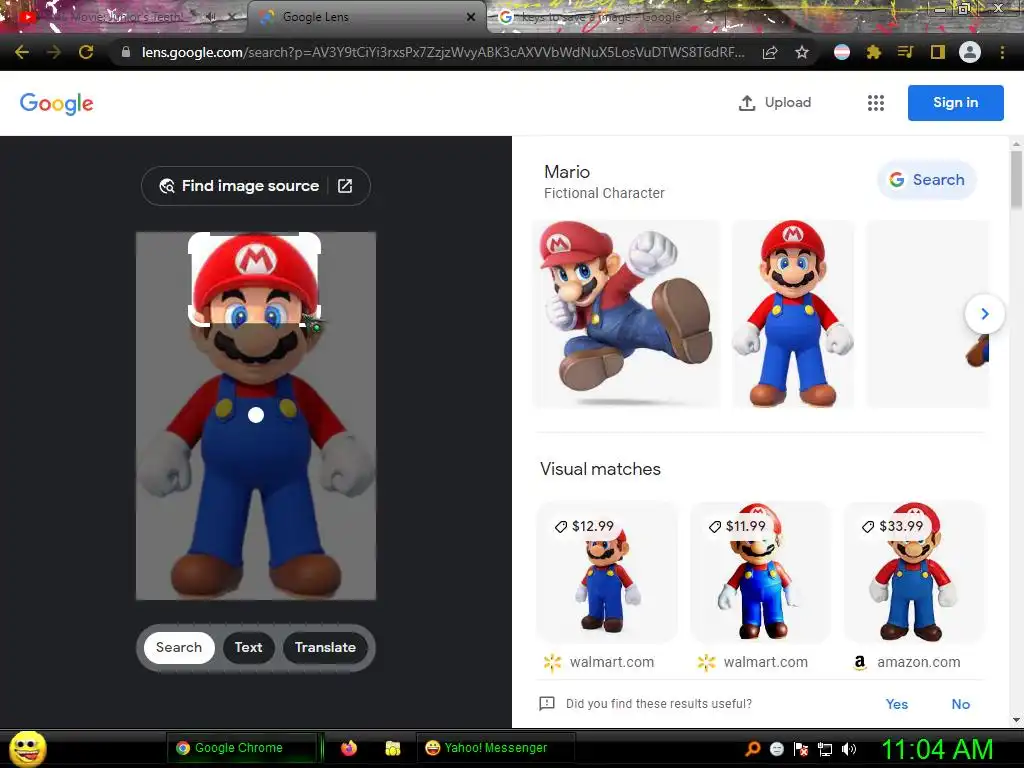Answer Yes to results useful question
The height and width of the screenshot is (768, 1024).
(x=897, y=704)
